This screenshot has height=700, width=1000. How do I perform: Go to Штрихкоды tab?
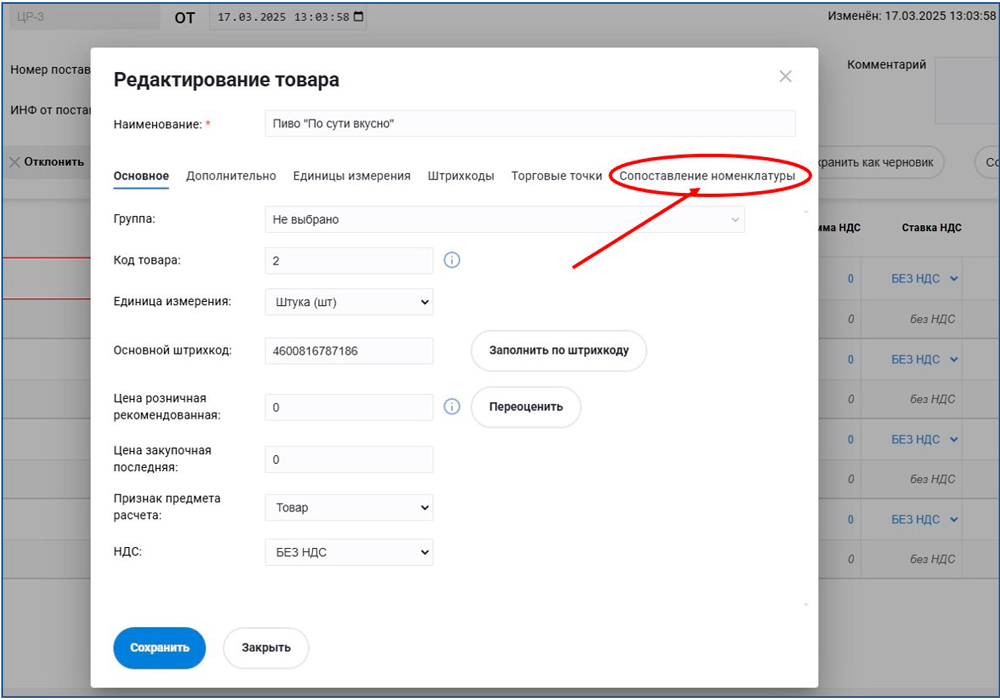point(461,176)
